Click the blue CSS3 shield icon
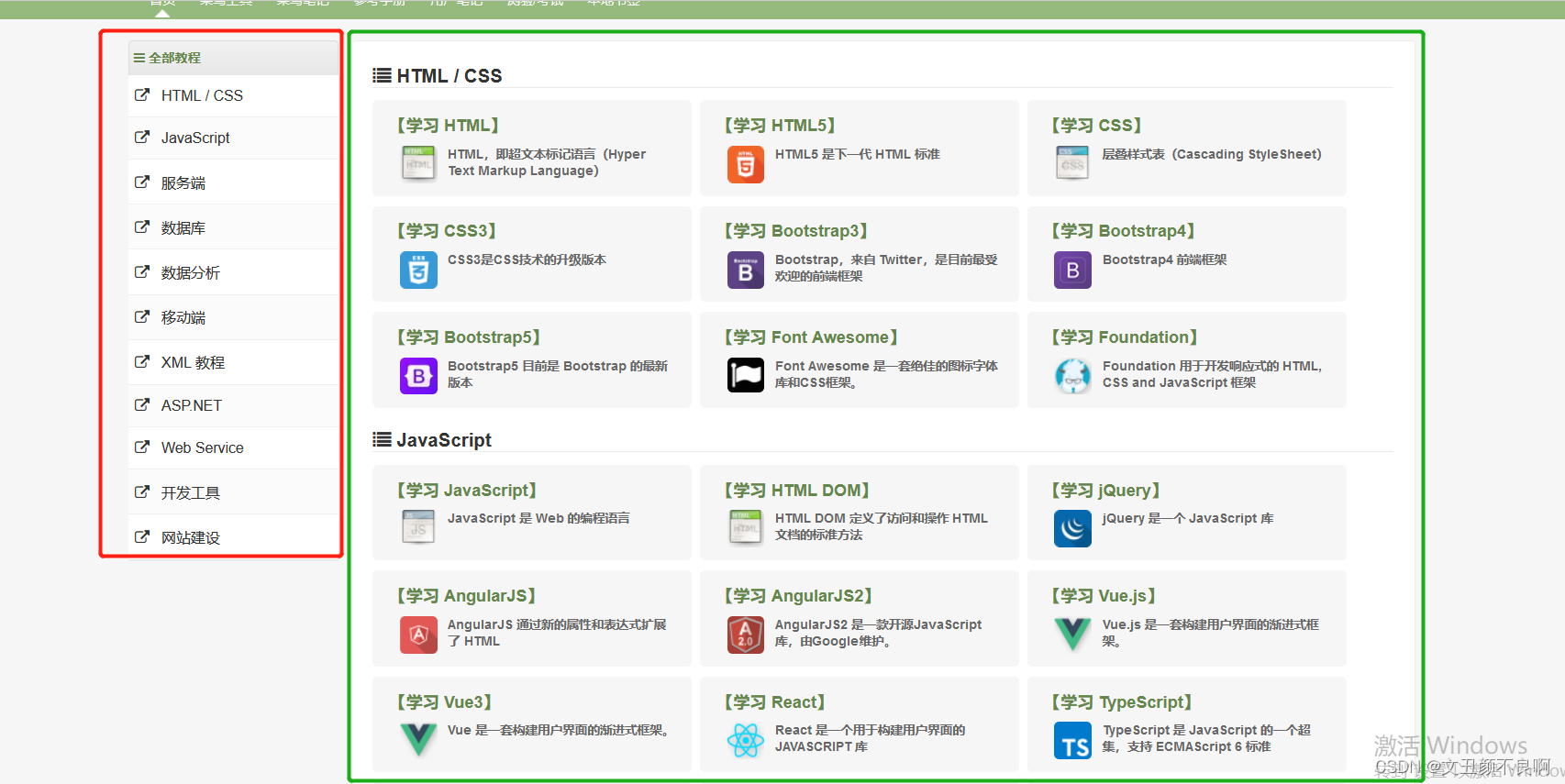This screenshot has width=1565, height=784. pos(418,271)
